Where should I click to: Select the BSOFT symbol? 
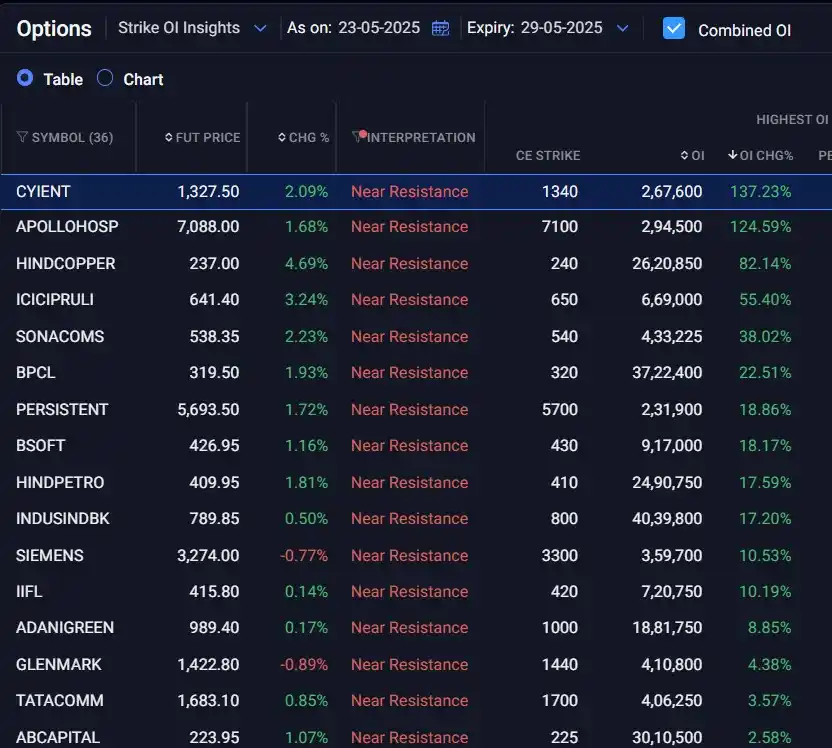tap(40, 446)
